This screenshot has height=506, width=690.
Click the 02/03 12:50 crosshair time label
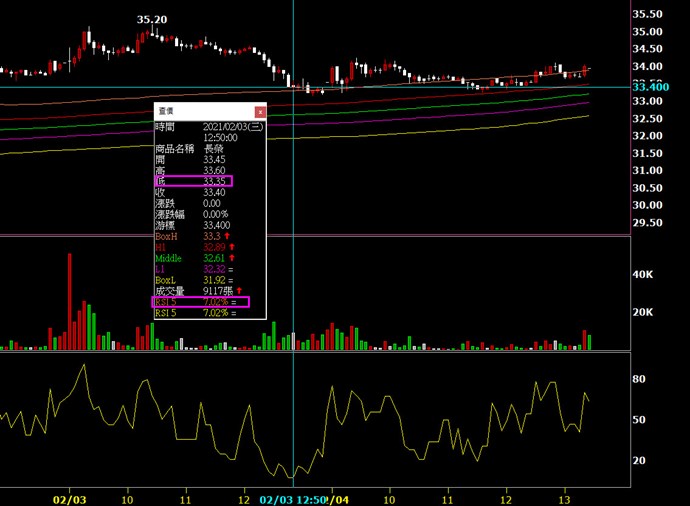point(292,498)
